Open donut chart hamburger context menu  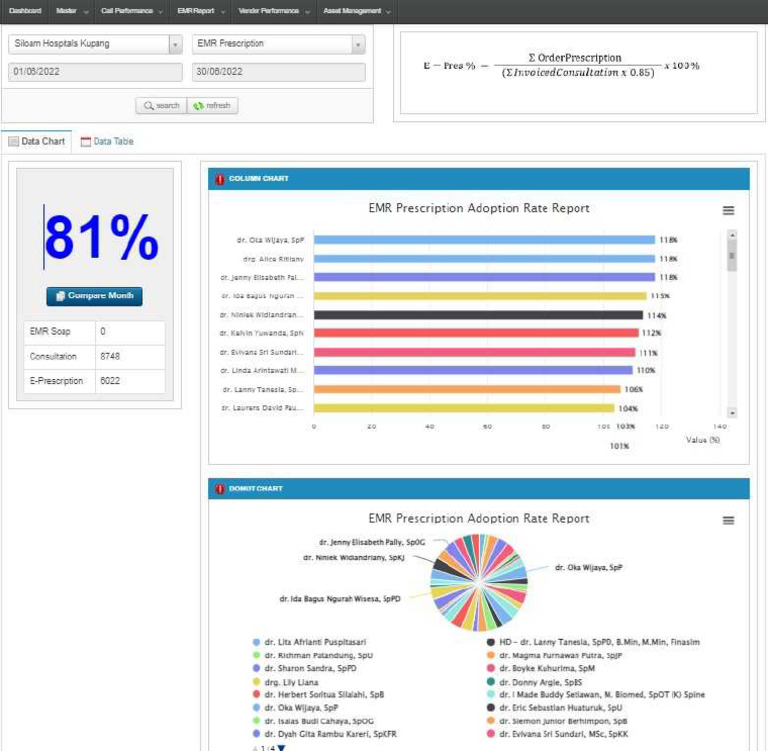coord(728,521)
